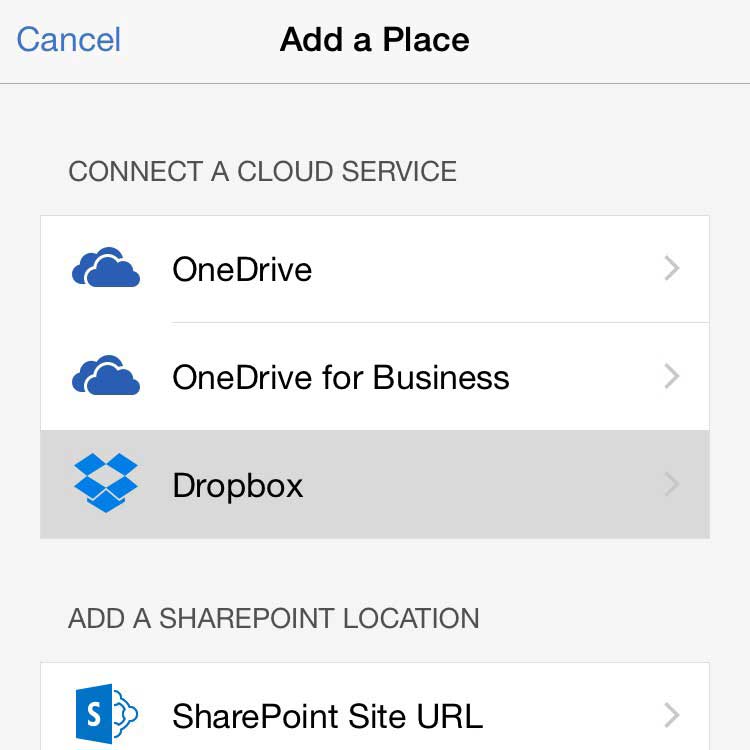Click the Add a Place title
Image resolution: width=750 pixels, height=750 pixels.
tap(375, 39)
